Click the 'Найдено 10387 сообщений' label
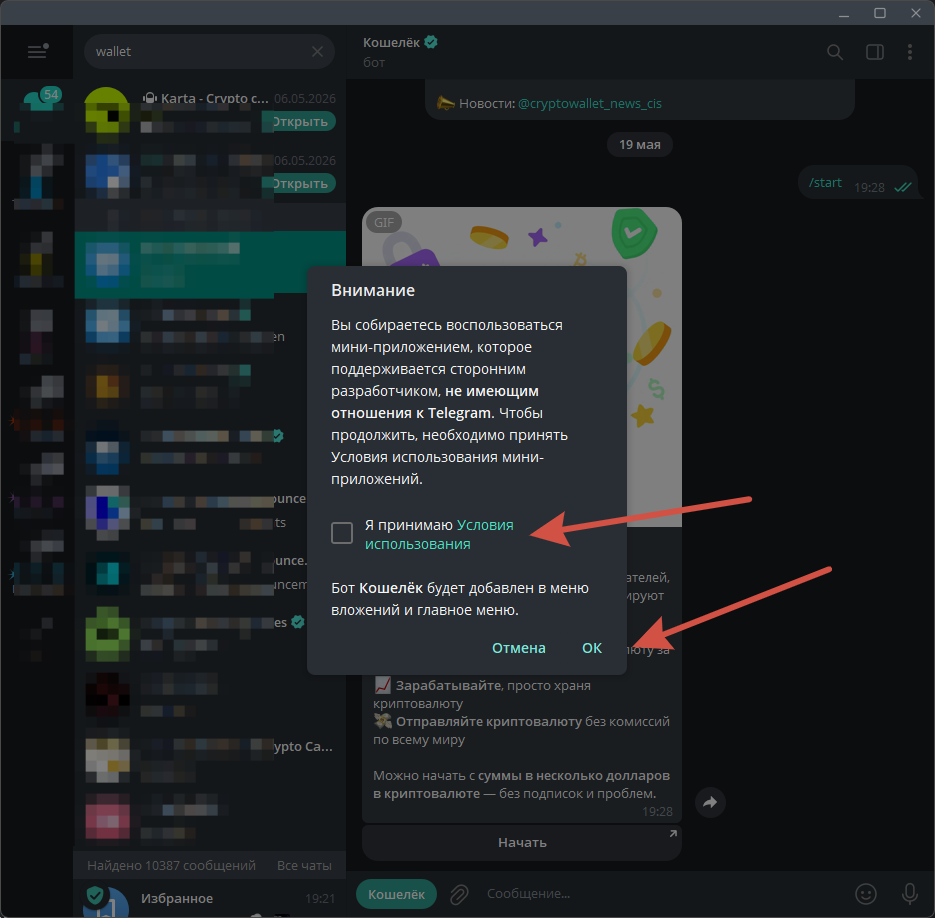935x918 pixels. pos(171,866)
